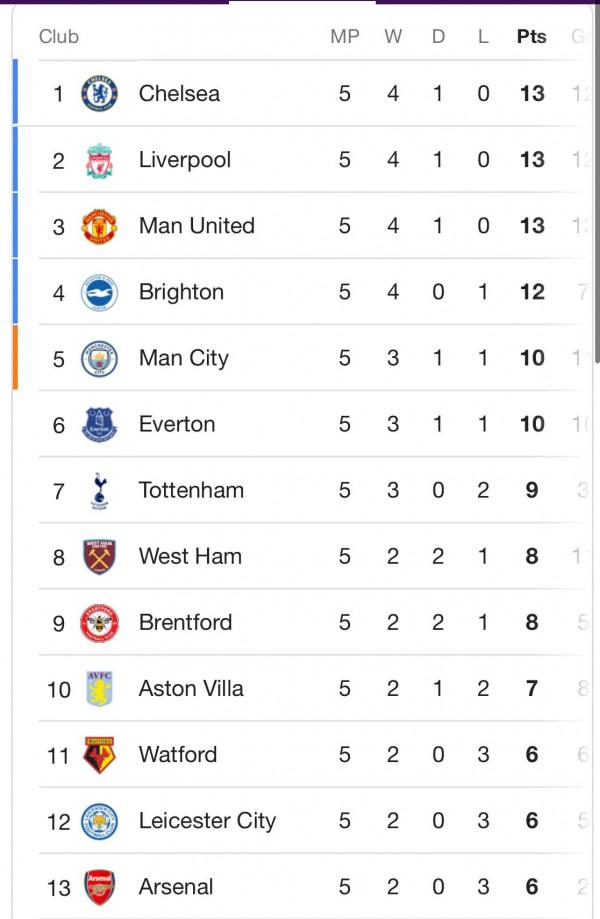Click the Liverpool club crest icon

coord(99,160)
